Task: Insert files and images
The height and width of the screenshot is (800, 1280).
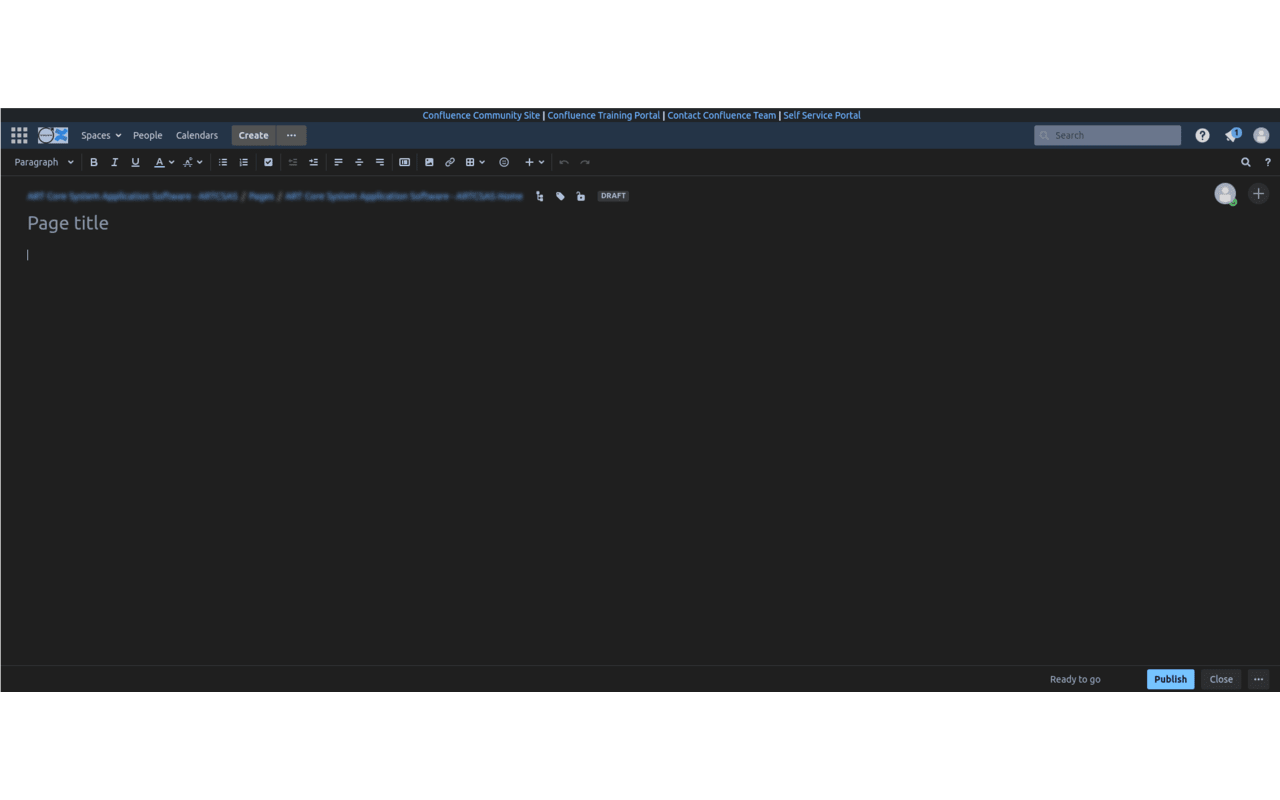Action: point(429,162)
